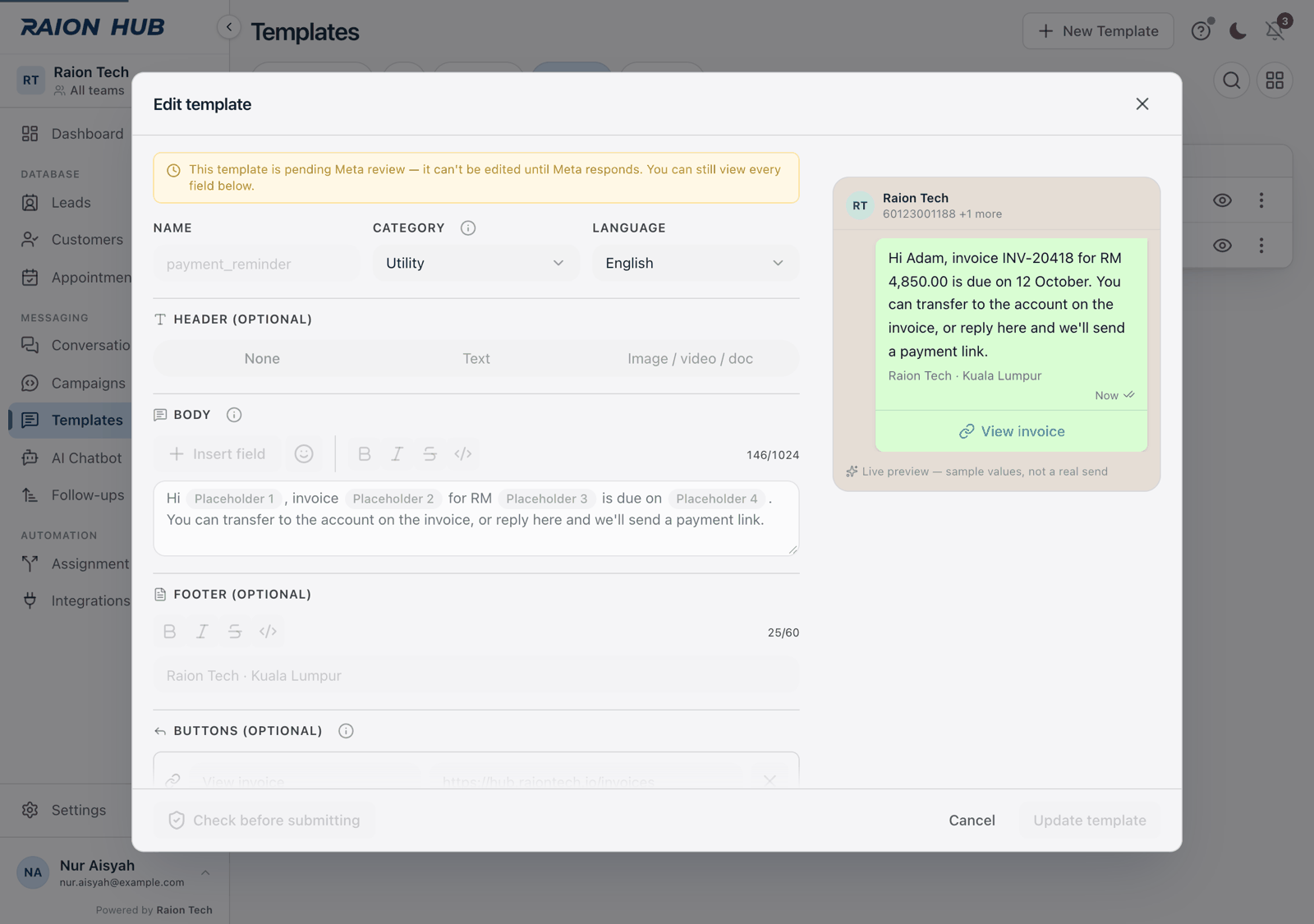The image size is (1314, 924).
Task: Toggle code format in the footer toolbar
Action: coord(268,632)
